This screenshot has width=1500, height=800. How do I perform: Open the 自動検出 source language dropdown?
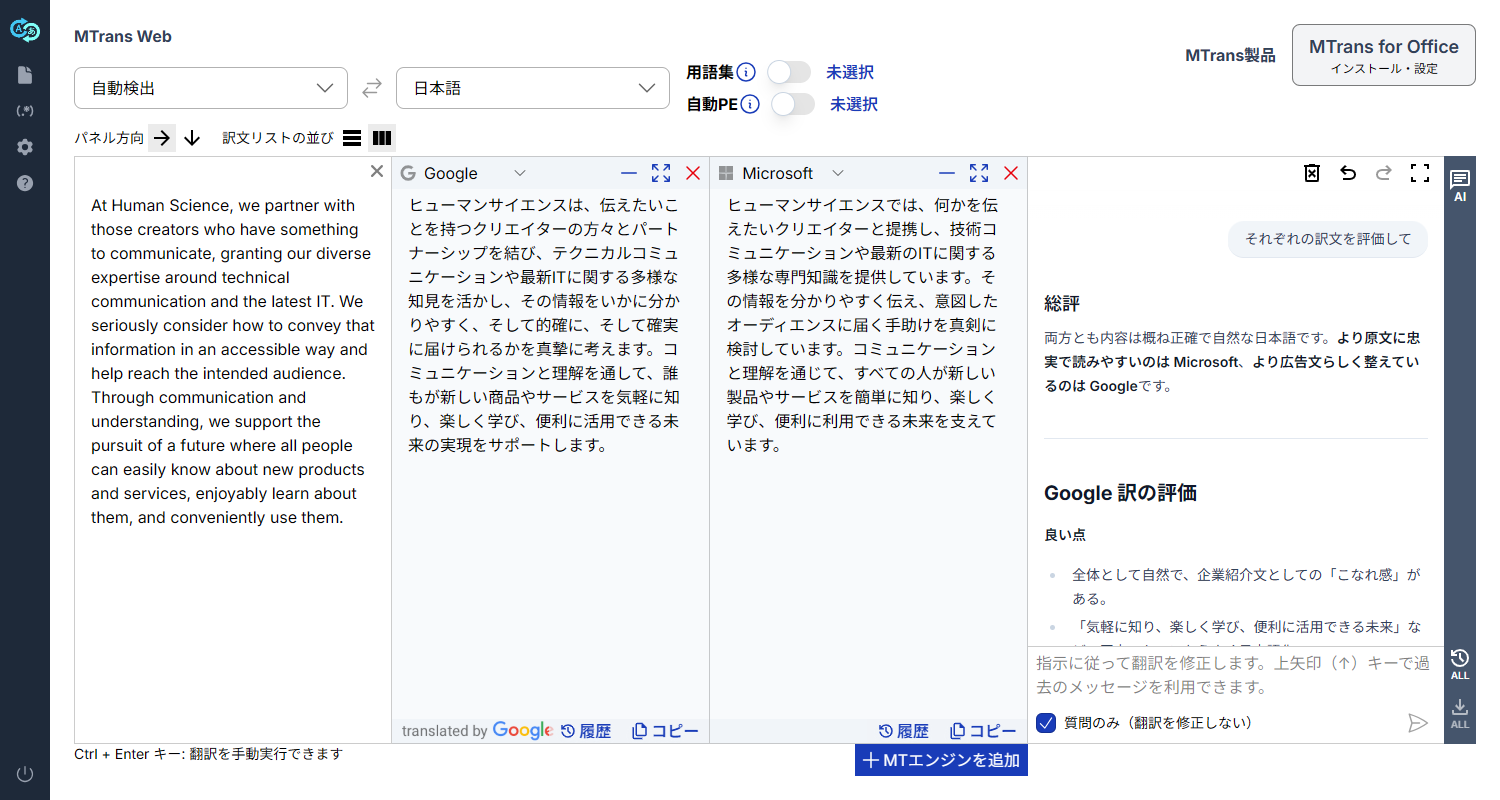click(x=211, y=88)
